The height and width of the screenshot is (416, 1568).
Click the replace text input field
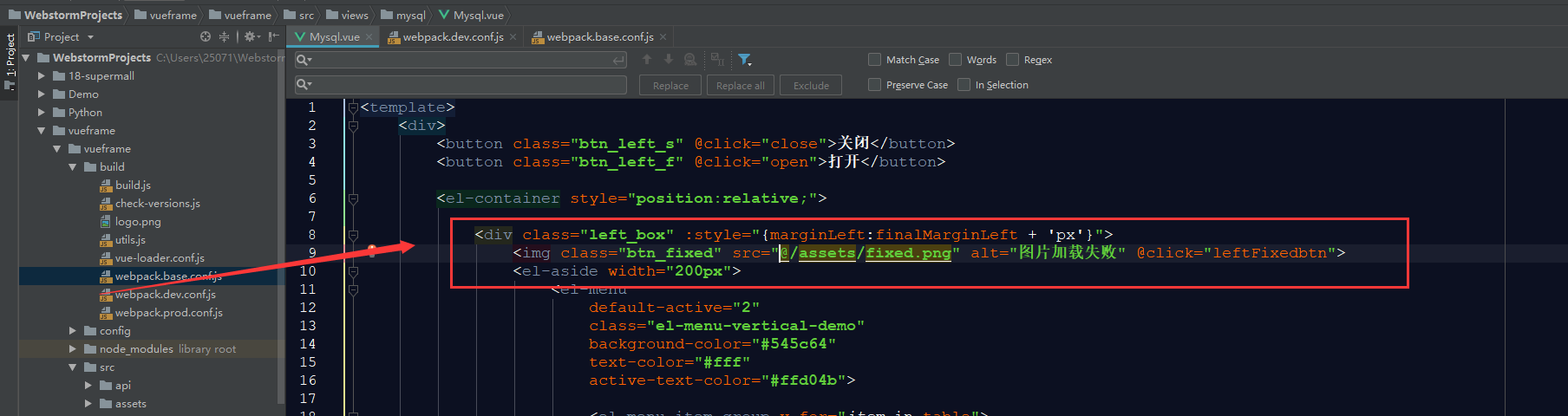(x=461, y=84)
